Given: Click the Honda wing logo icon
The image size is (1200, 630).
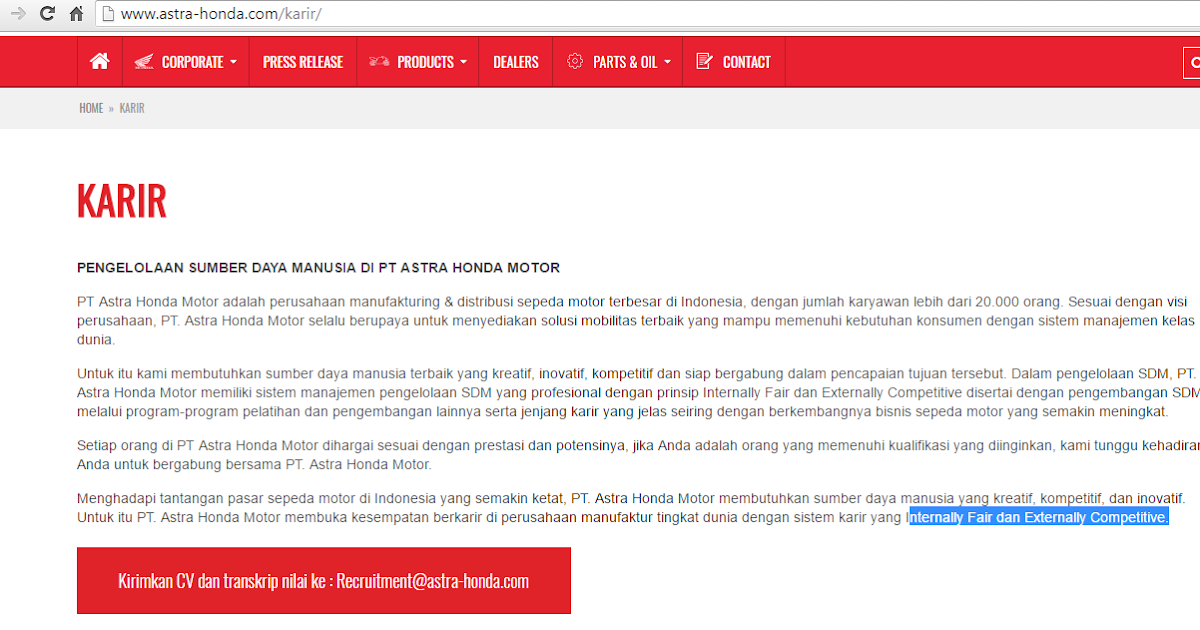Looking at the screenshot, I should 144,62.
